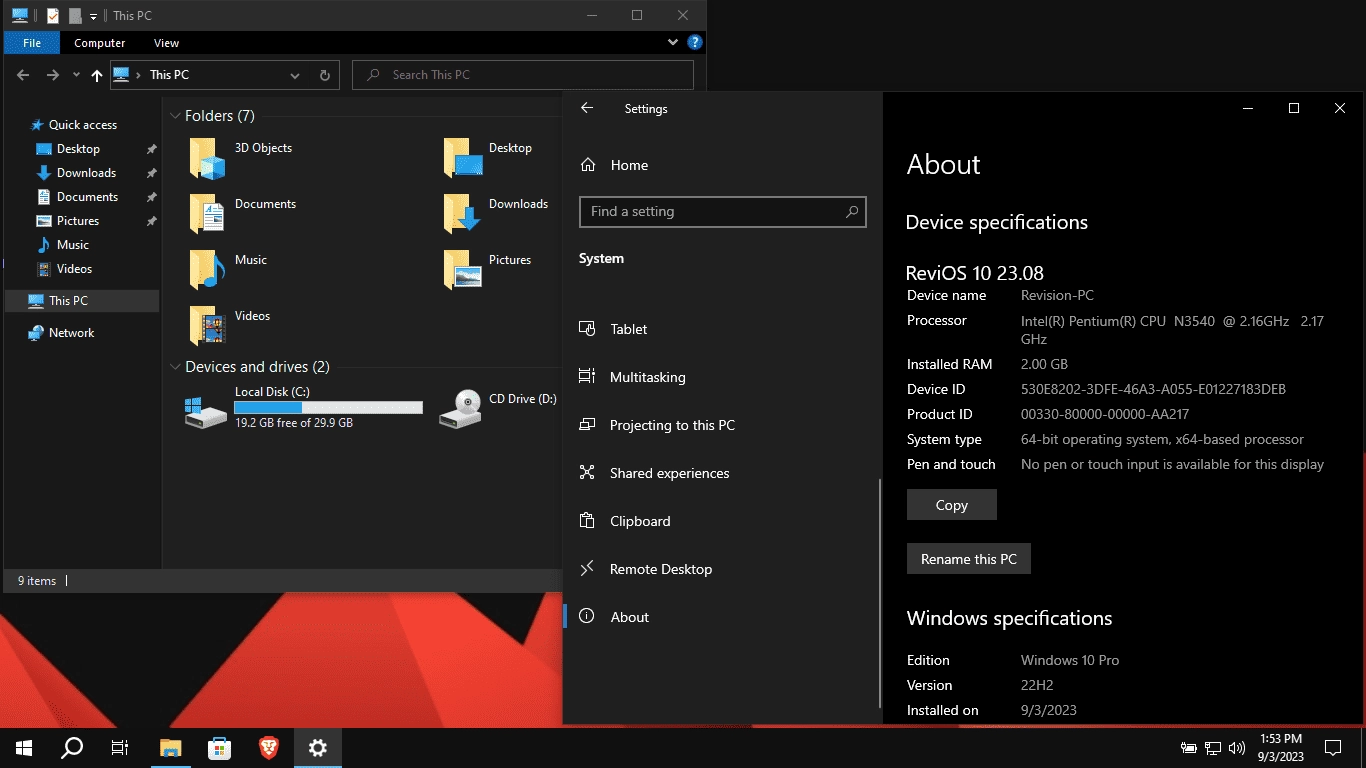The height and width of the screenshot is (768, 1366).
Task: Click the Settings gear on the taskbar
Action: click(318, 747)
